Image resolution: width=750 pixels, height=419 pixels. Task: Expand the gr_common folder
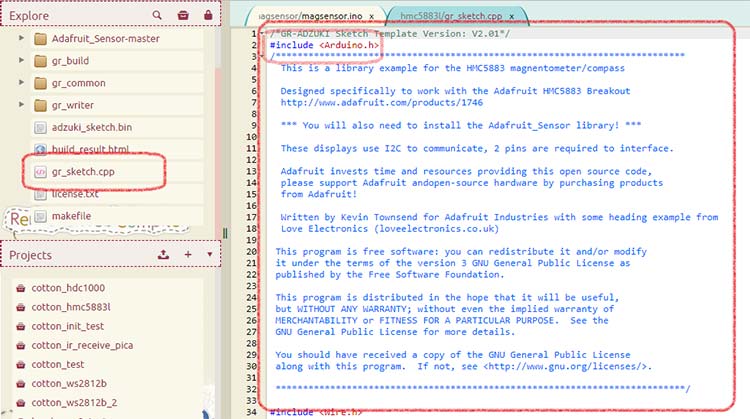pos(21,82)
